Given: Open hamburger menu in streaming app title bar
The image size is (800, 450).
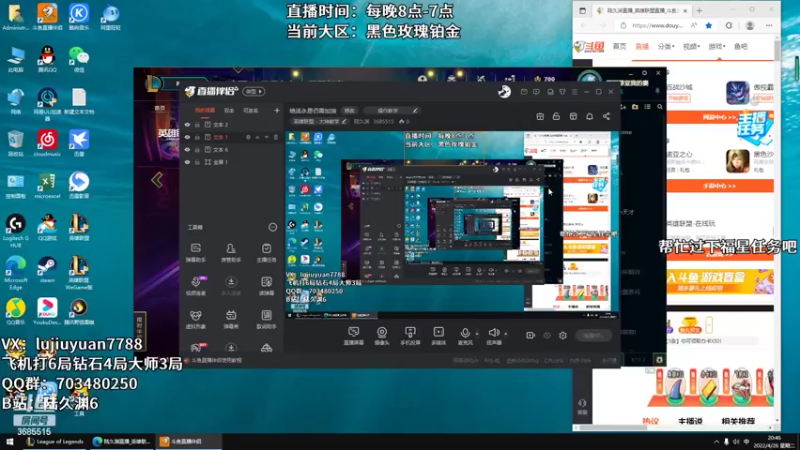Looking at the screenshot, I should pyautogui.click(x=574, y=92).
